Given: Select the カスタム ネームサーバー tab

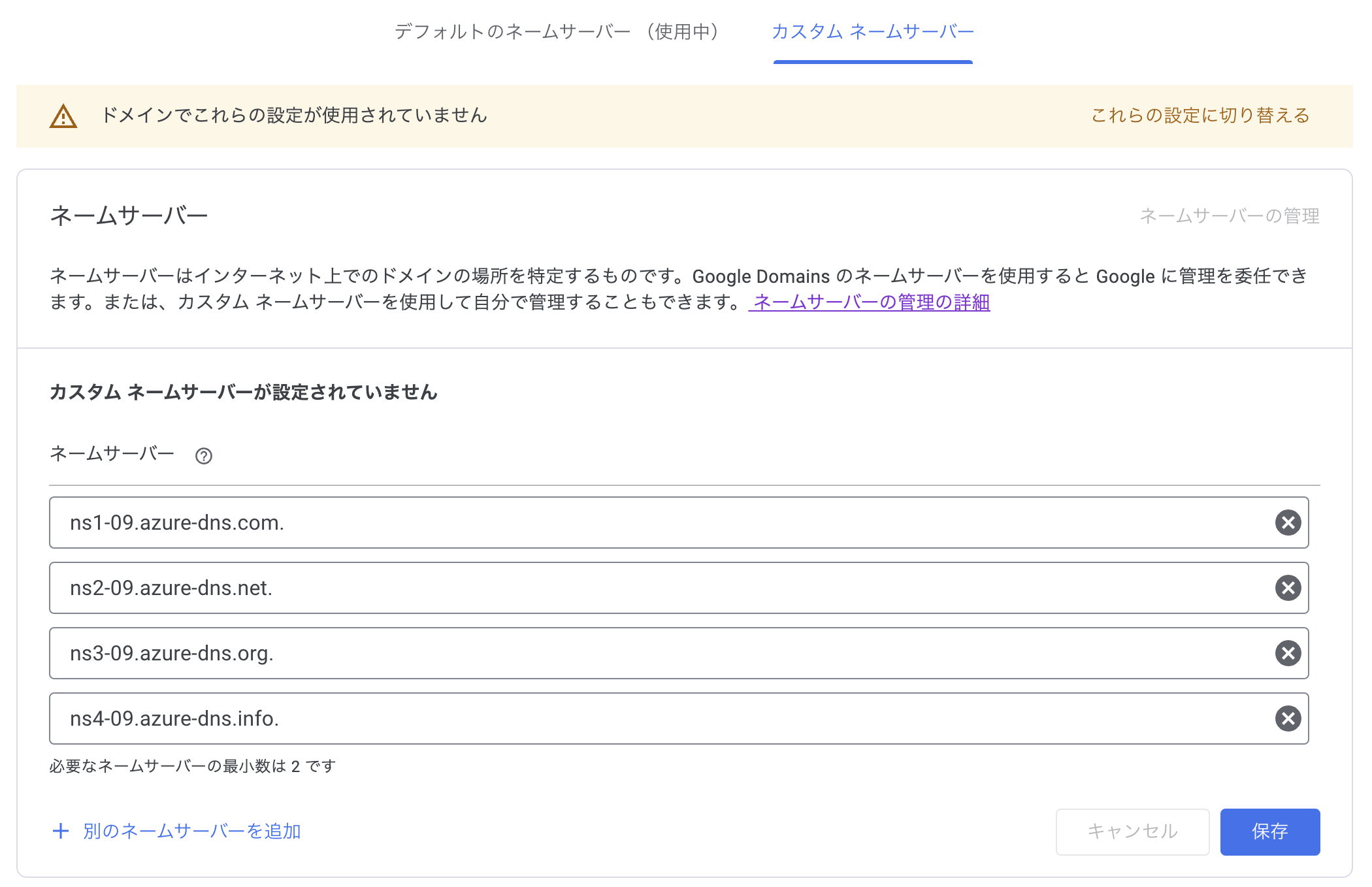Looking at the screenshot, I should click(x=872, y=31).
